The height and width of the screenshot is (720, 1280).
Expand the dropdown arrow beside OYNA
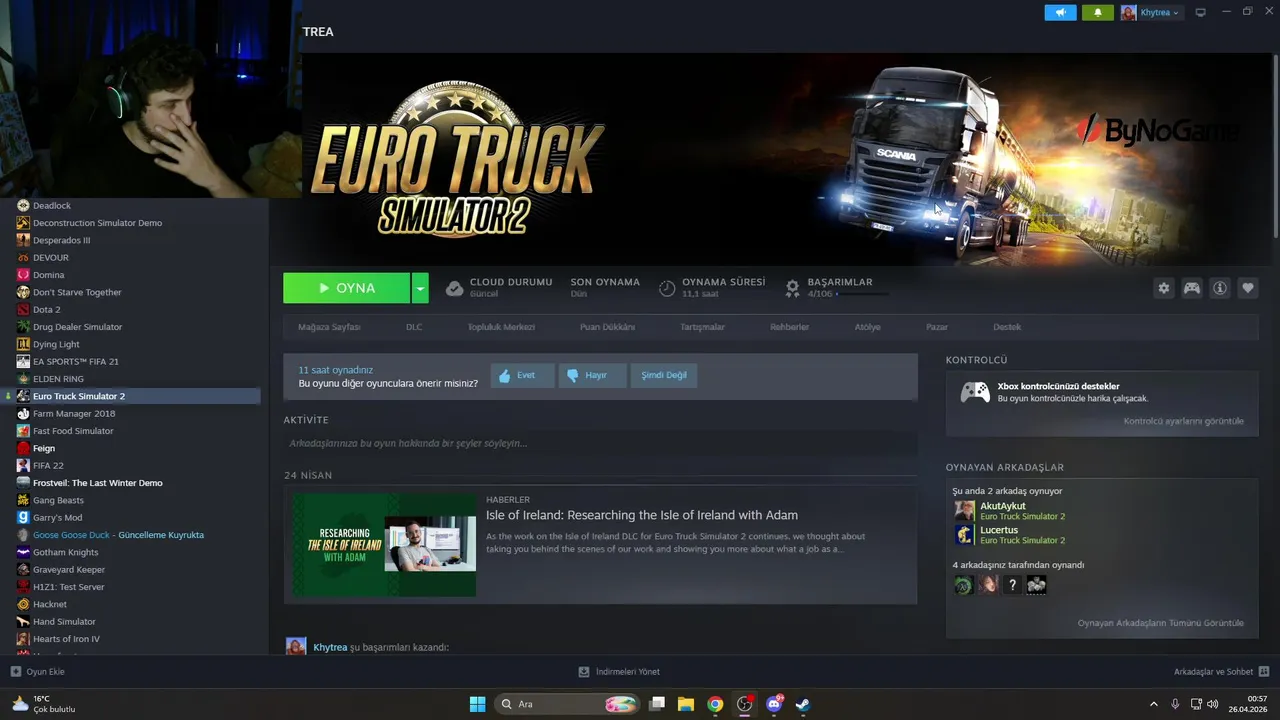(x=420, y=288)
